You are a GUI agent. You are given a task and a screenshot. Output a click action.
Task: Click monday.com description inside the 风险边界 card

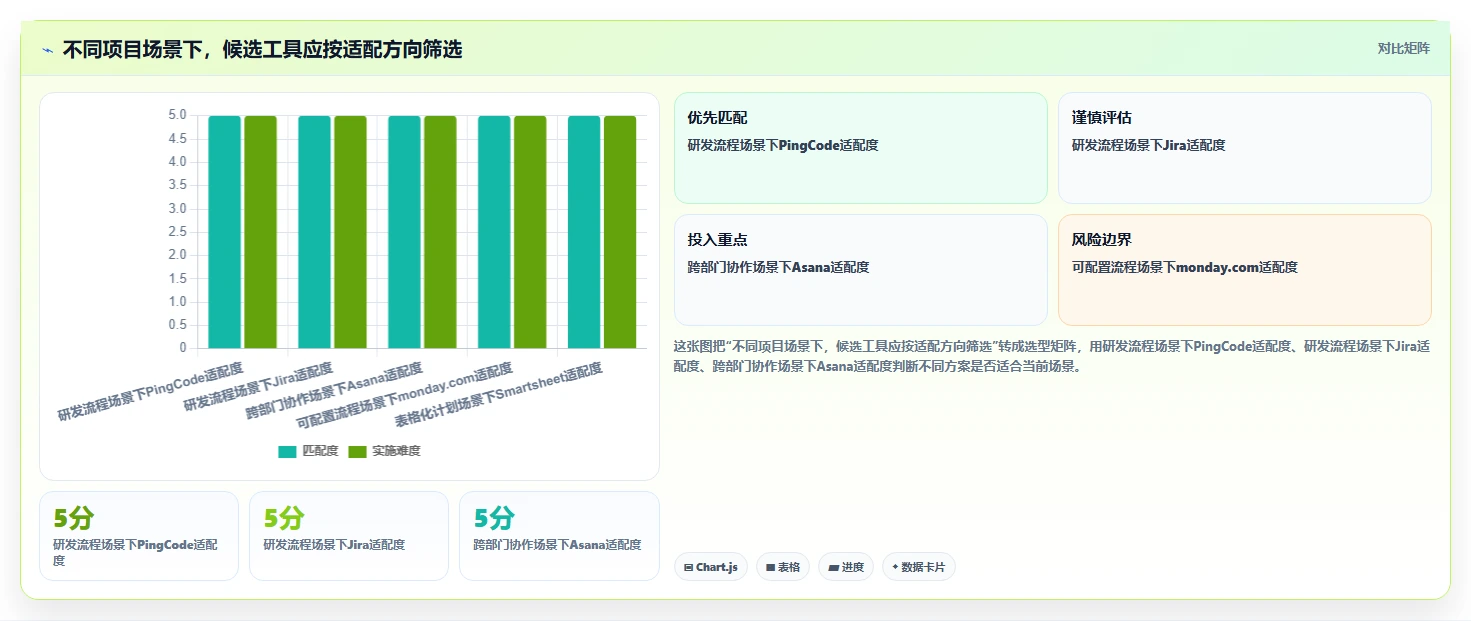pyautogui.click(x=1185, y=267)
